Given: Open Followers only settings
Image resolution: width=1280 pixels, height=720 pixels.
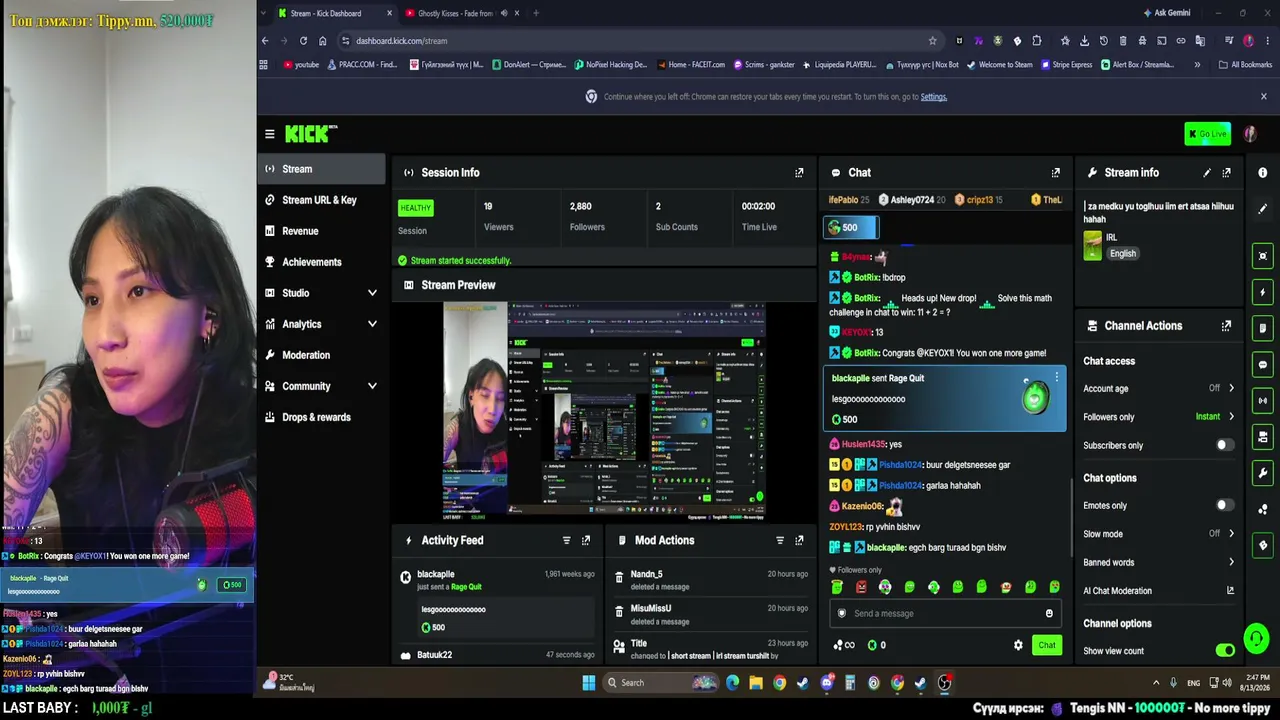Looking at the screenshot, I should (1159, 417).
